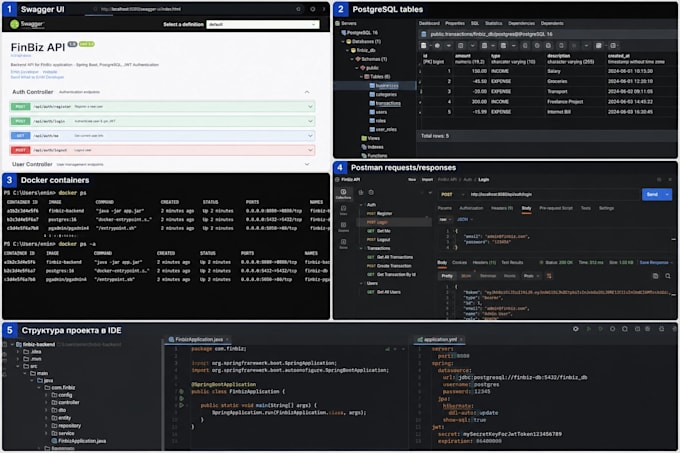Screen dimensions: 680x453
Task: Select Get All Users request in Postman
Action: 384,292
